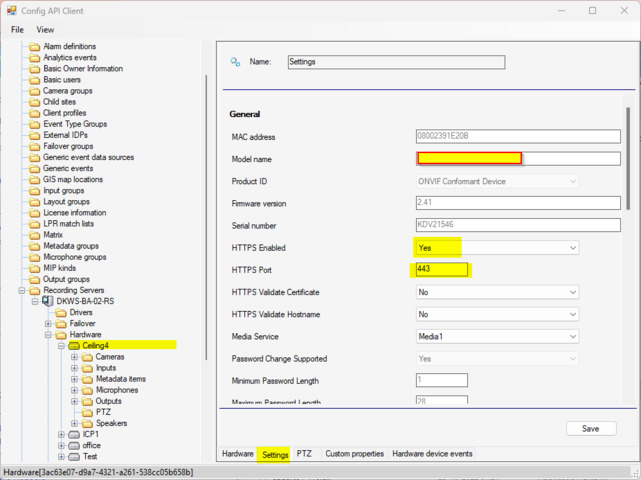The width and height of the screenshot is (641, 480).
Task: Click the DKWS-BA-02-RS server icon
Action: (x=47, y=301)
